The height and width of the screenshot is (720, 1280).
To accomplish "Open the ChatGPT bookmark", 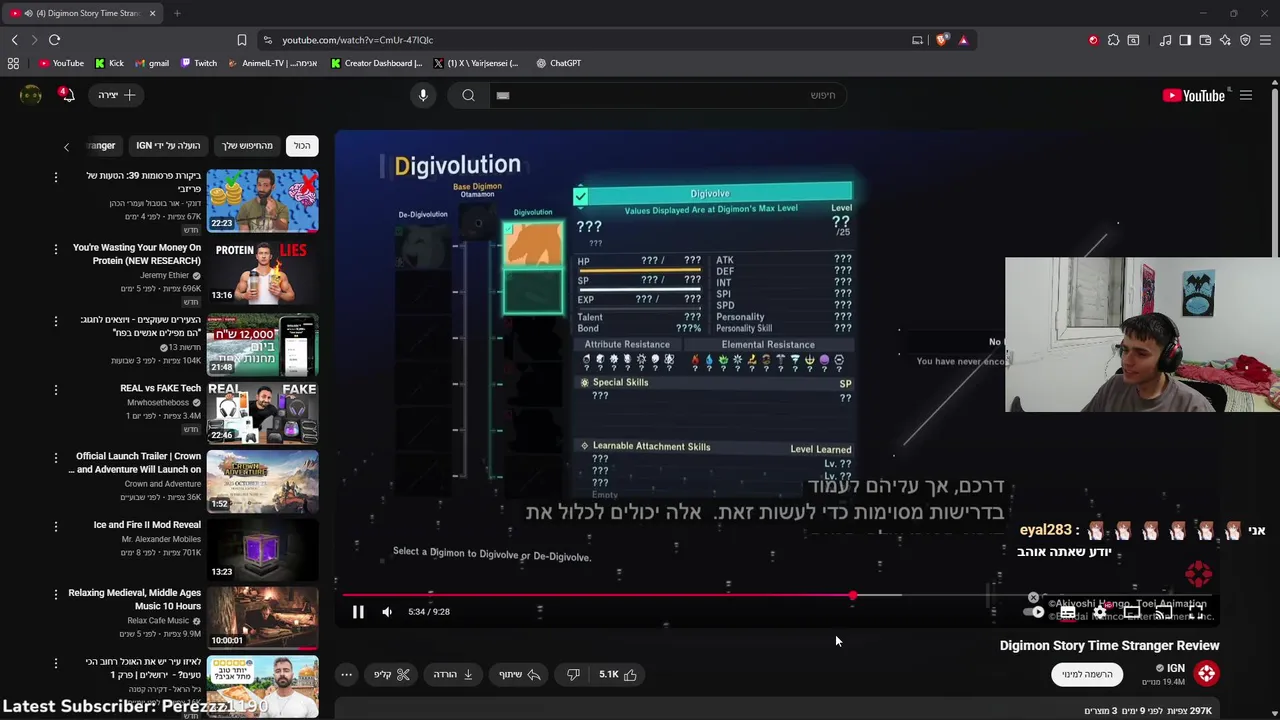I will click(x=558, y=63).
